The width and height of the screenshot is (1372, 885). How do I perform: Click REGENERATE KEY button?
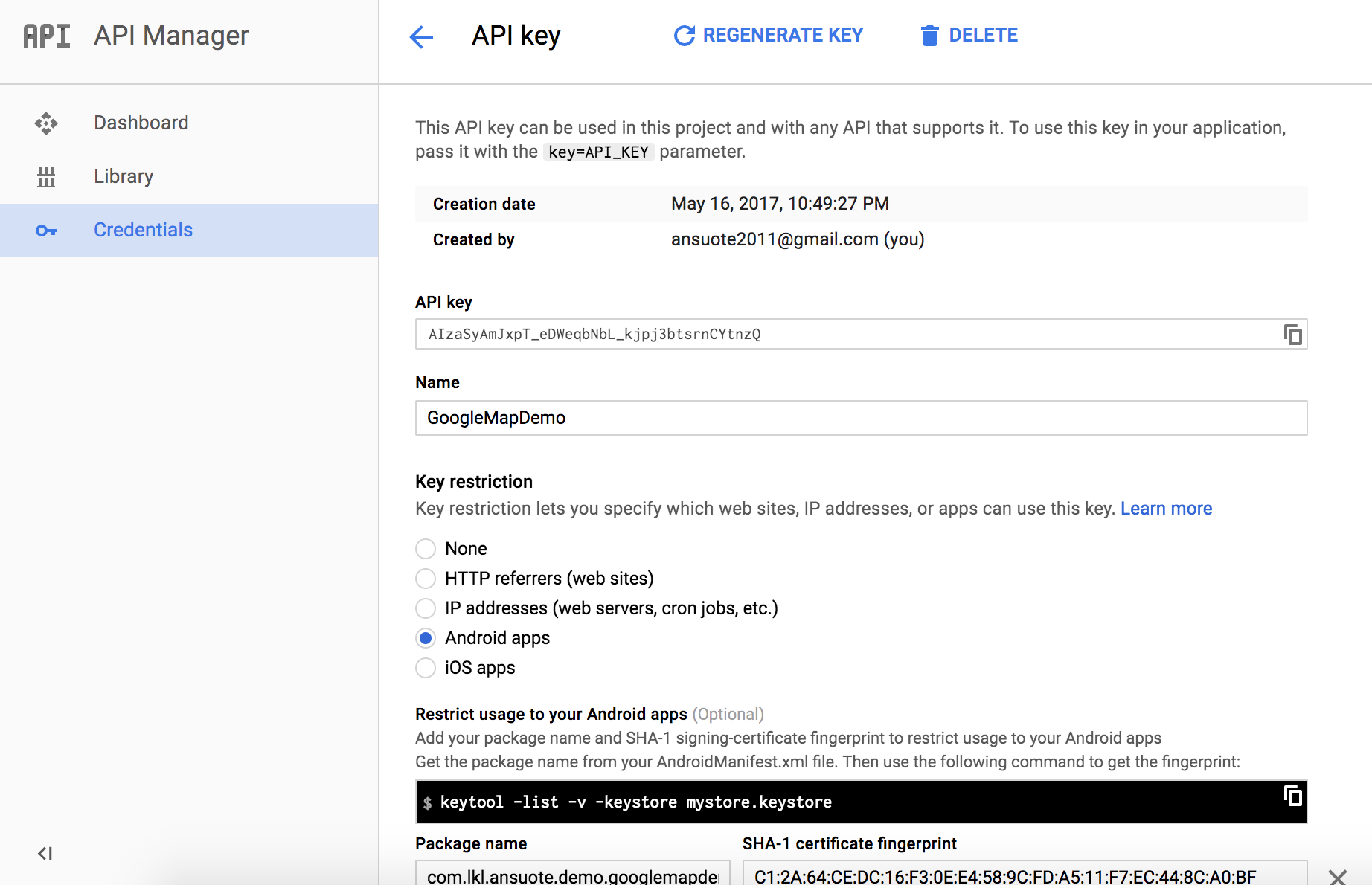(769, 35)
